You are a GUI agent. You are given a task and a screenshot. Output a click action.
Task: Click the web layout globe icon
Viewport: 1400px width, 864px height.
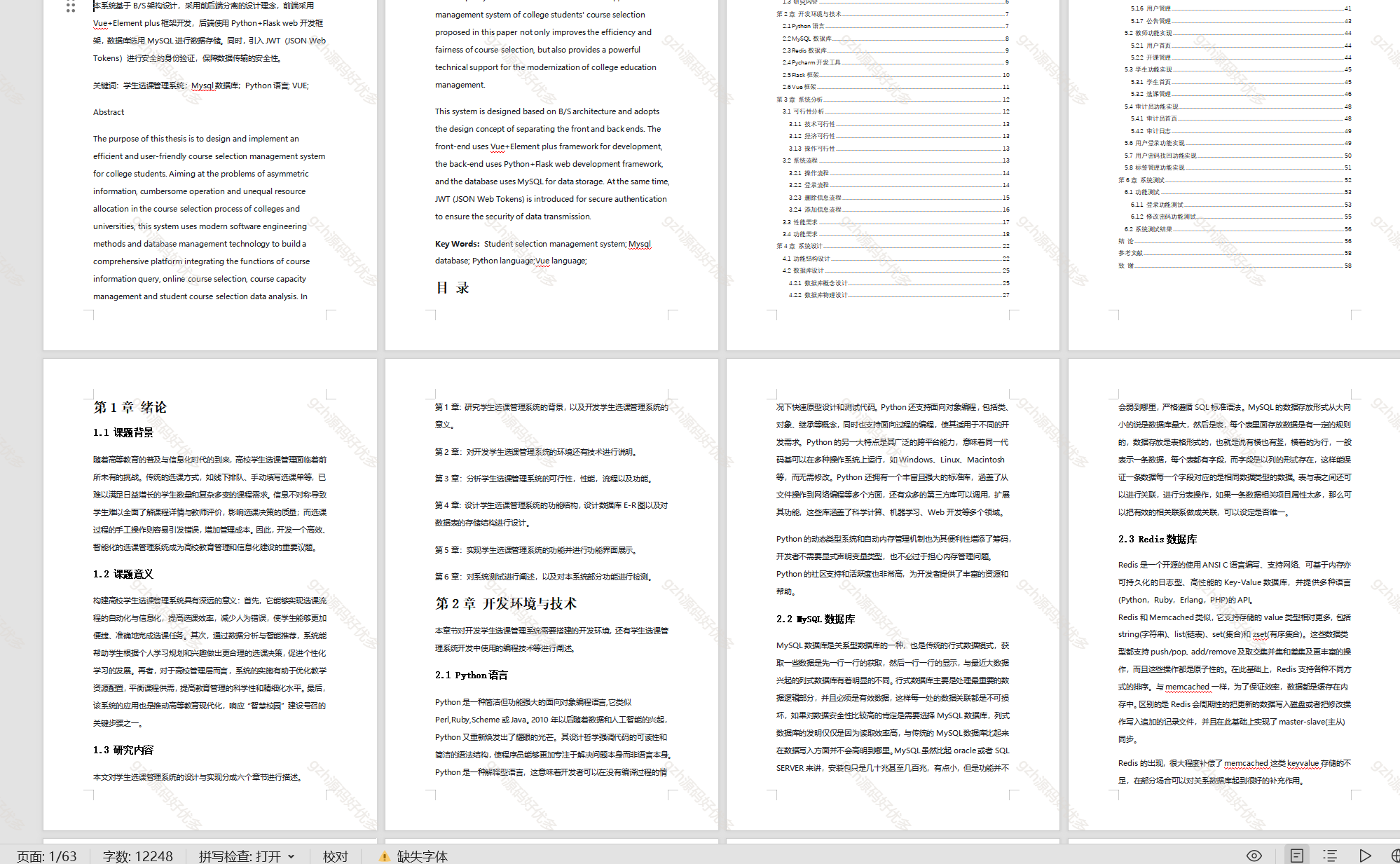1395,856
